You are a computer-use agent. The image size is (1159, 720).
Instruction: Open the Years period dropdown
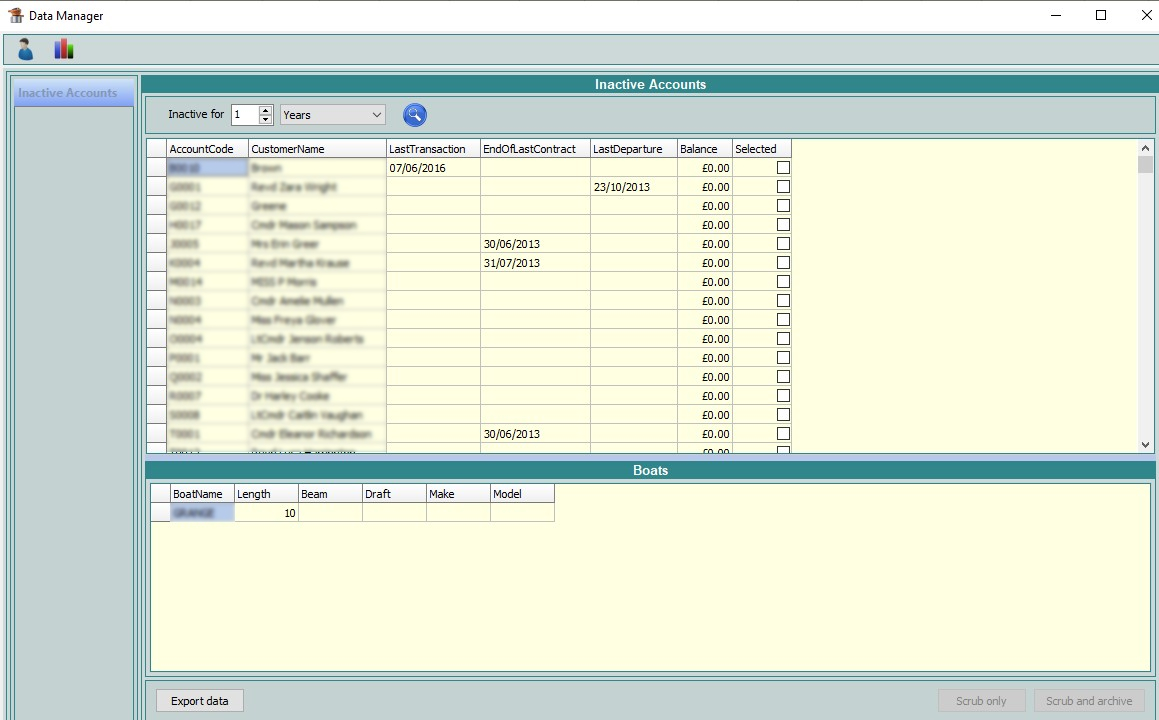(x=332, y=115)
